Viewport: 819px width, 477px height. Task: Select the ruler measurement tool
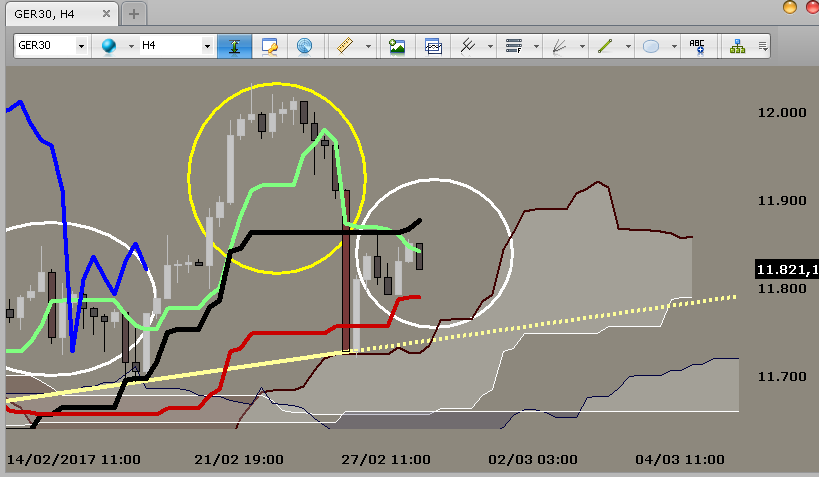(345, 46)
